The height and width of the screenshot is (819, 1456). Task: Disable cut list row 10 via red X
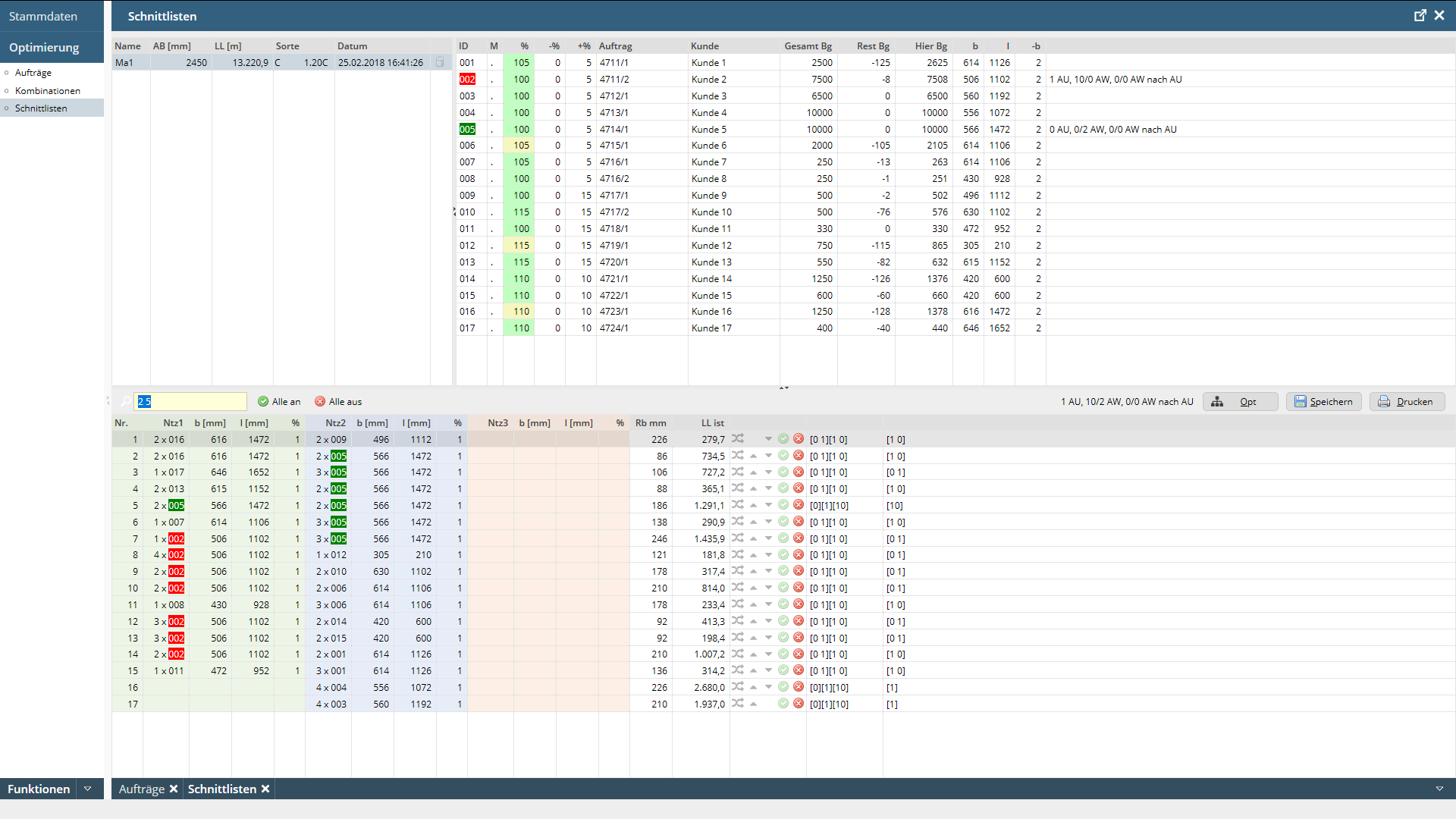[x=799, y=588]
